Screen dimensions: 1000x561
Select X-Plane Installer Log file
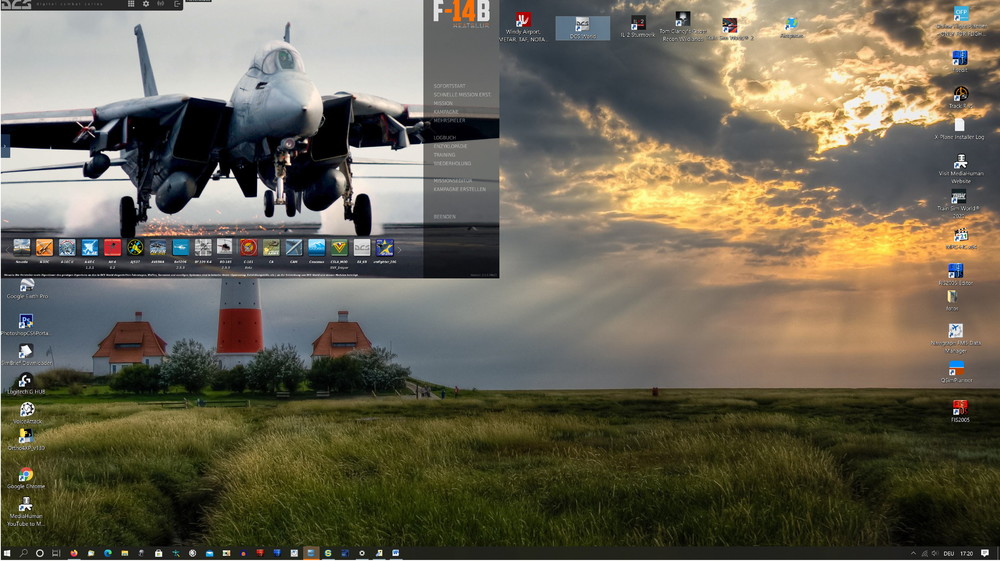click(959, 129)
